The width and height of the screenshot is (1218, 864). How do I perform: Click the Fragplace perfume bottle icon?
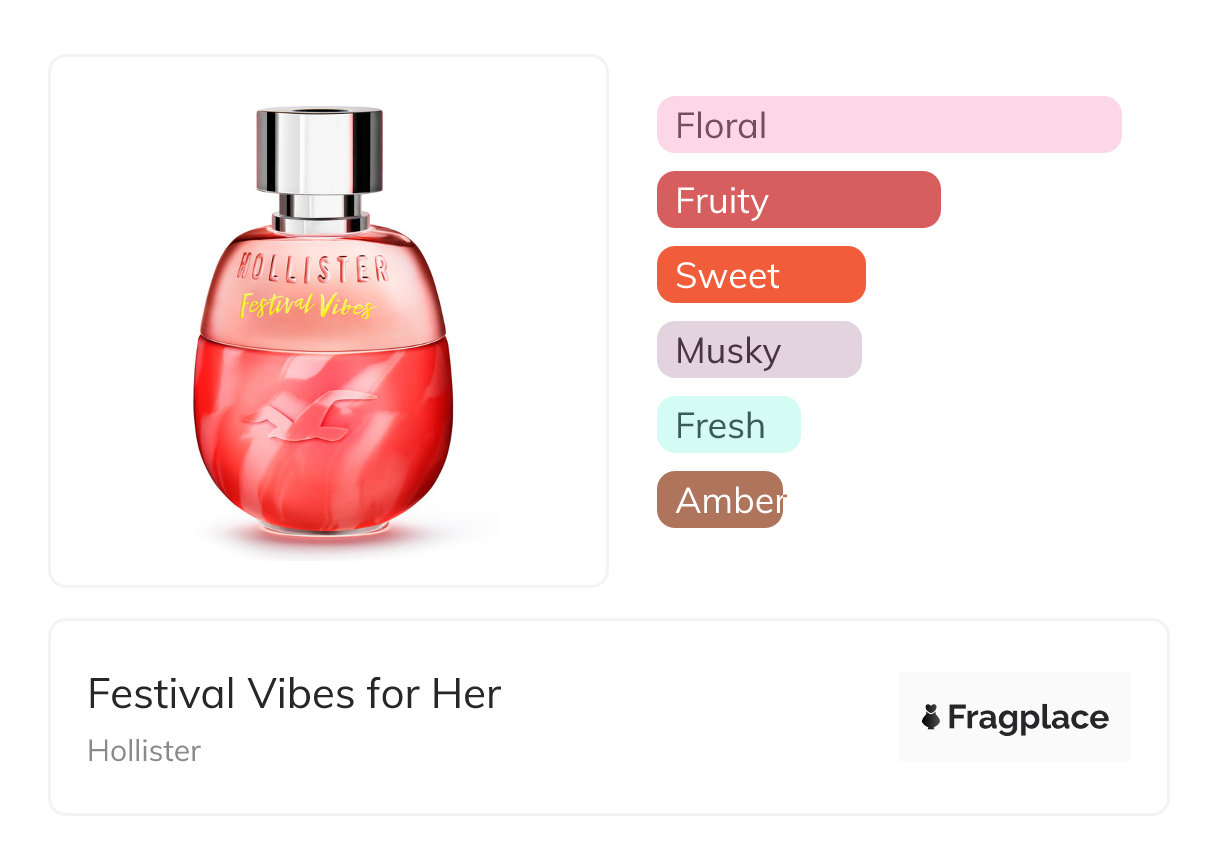click(x=931, y=717)
